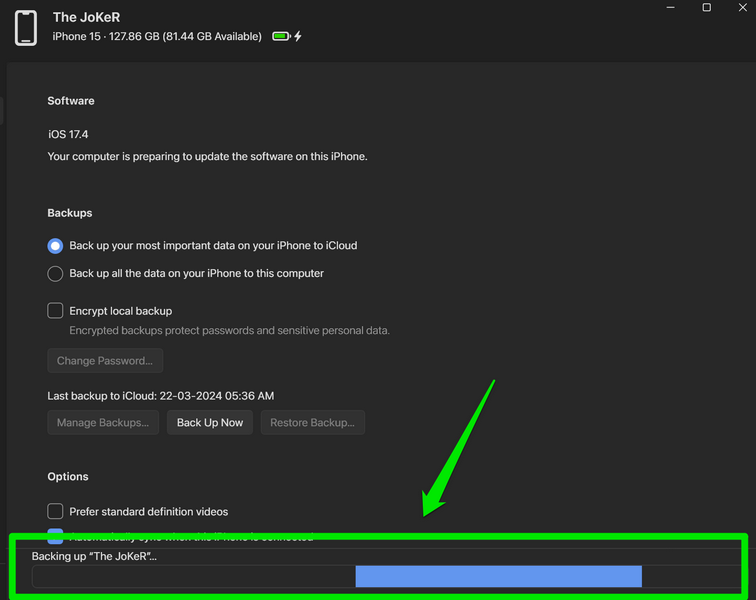The width and height of the screenshot is (756, 600).
Task: Select back up all data to this computer
Action: 56,274
